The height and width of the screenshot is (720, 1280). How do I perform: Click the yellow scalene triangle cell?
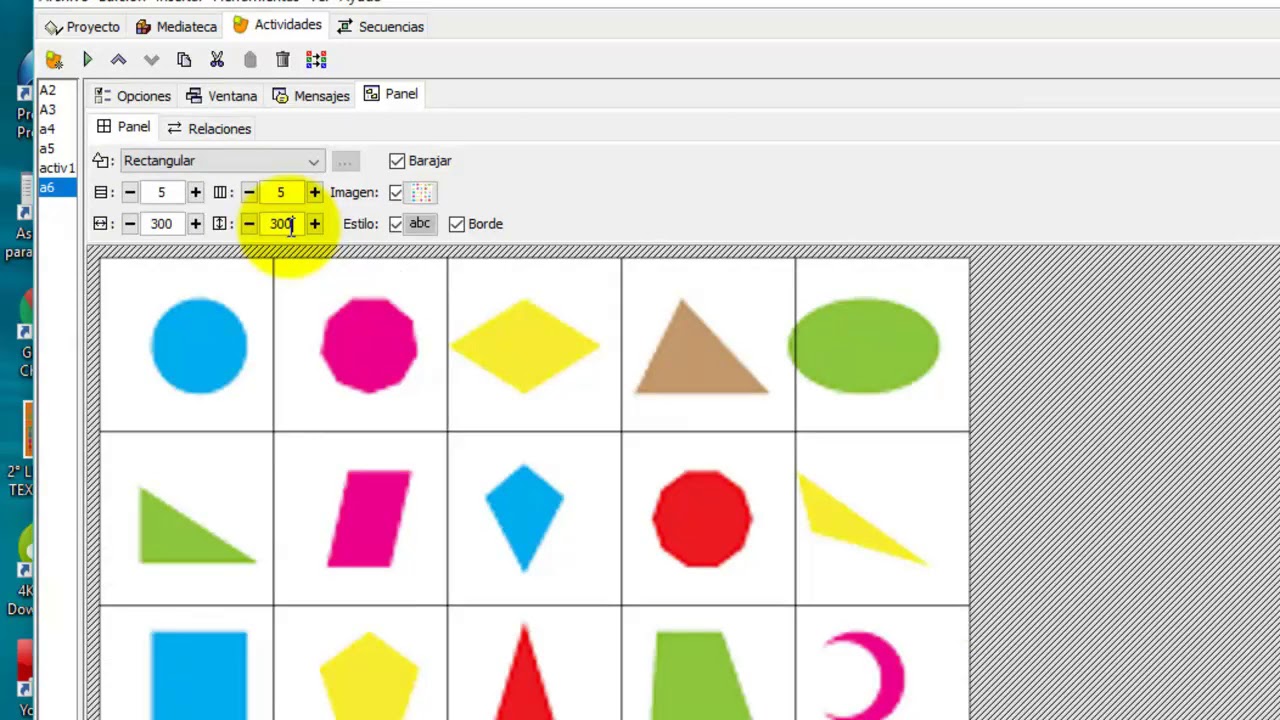(x=882, y=519)
